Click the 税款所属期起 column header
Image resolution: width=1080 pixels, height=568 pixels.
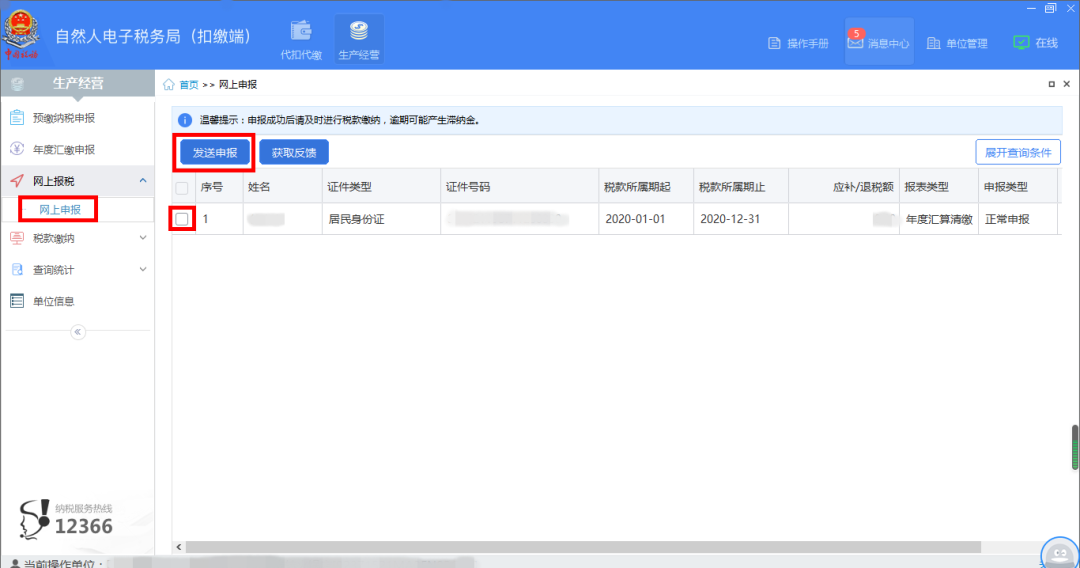tap(646, 187)
